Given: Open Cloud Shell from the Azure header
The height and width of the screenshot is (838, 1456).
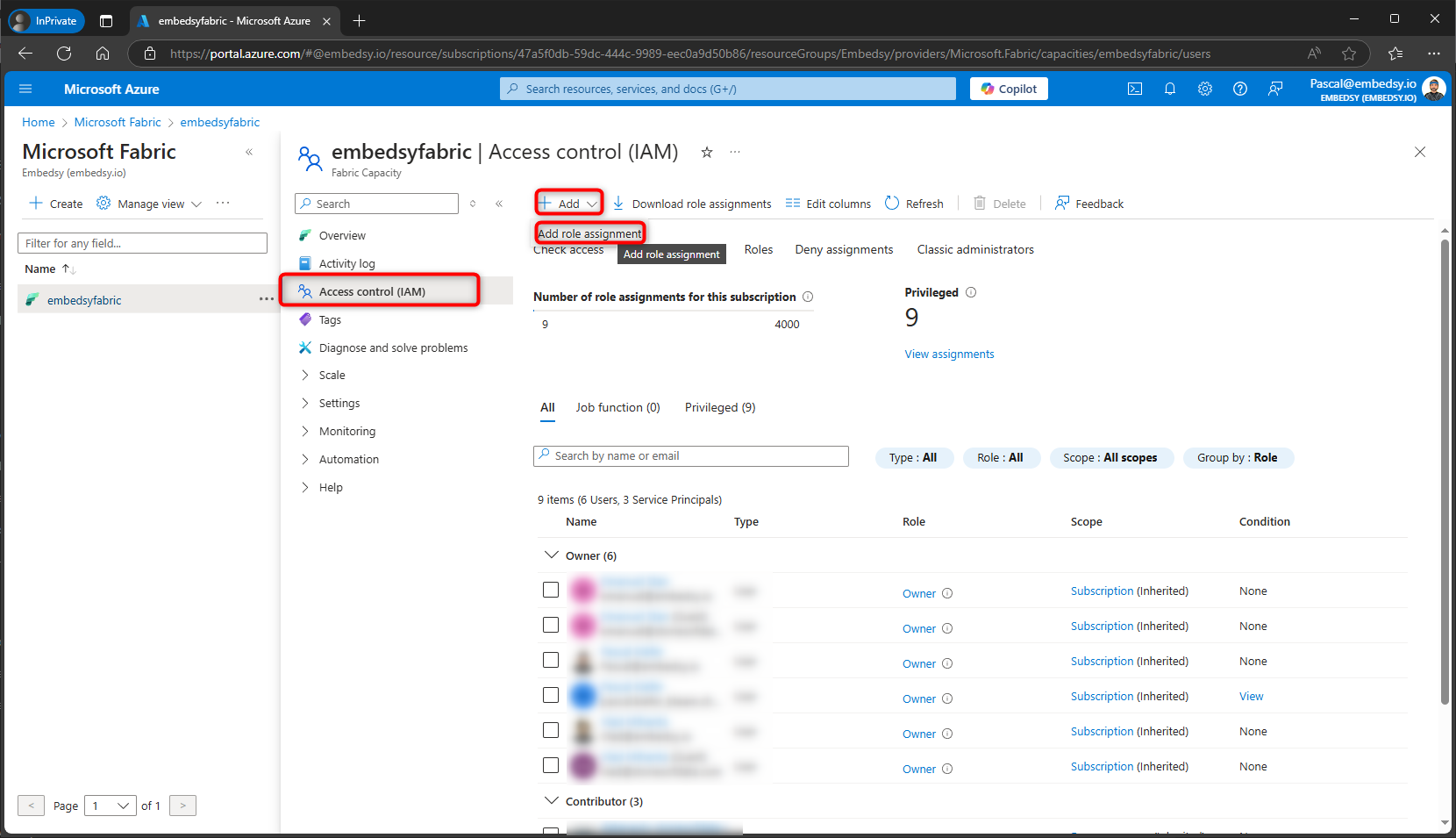Looking at the screenshot, I should 1135,89.
